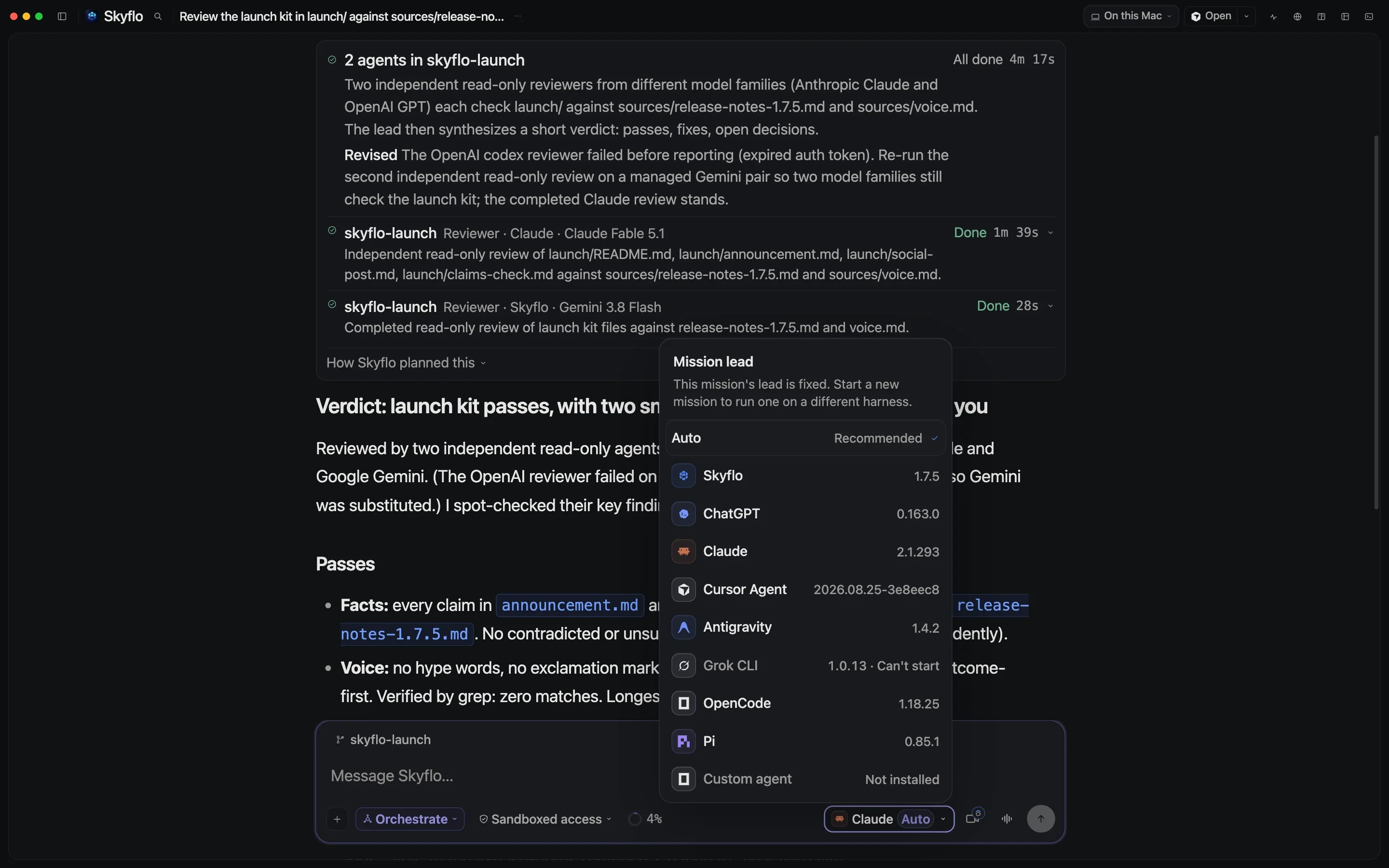
Task: Select ChatGPT 0.163.0 harness
Action: point(805,514)
